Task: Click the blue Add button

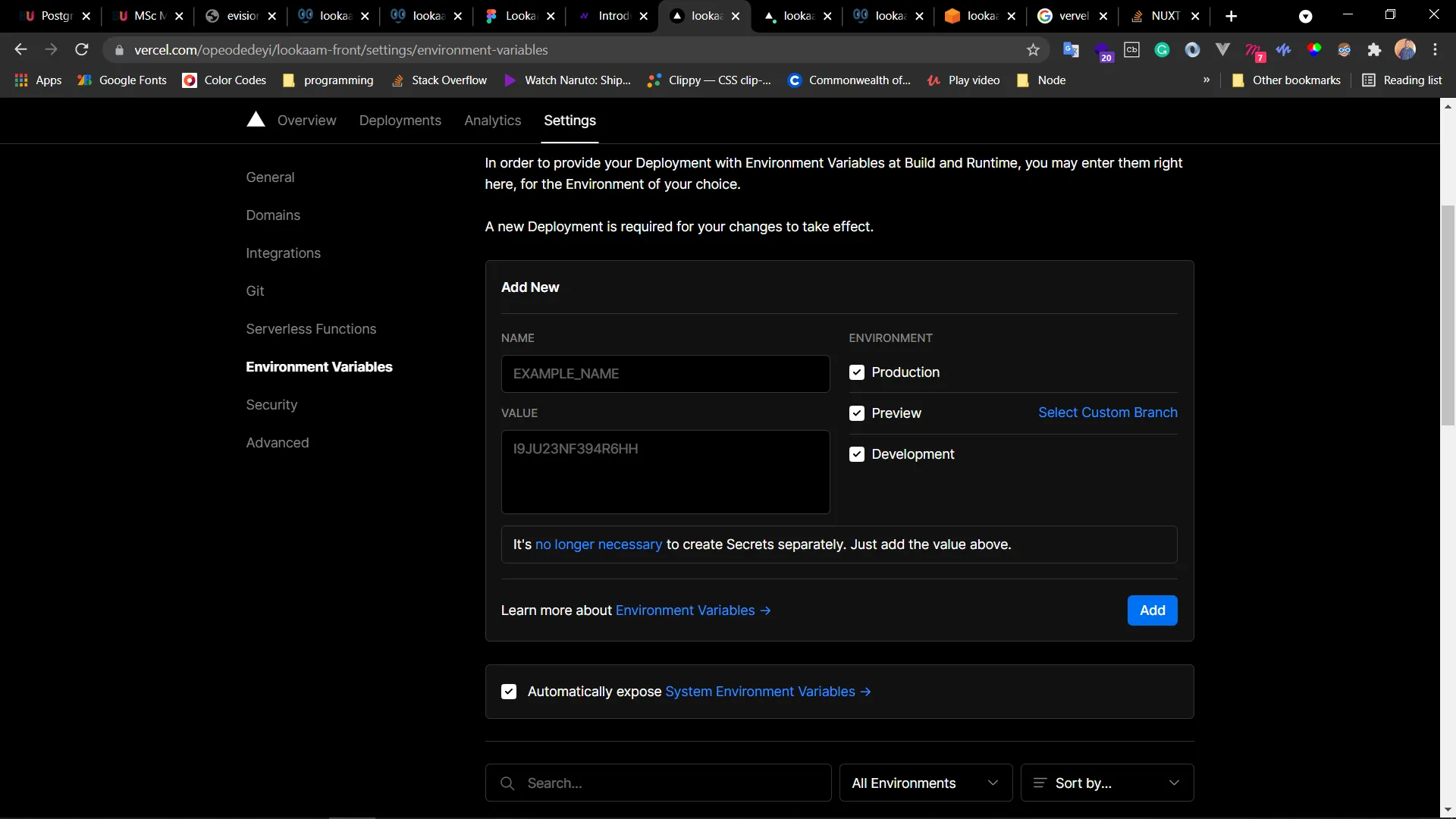Action: tap(1152, 610)
